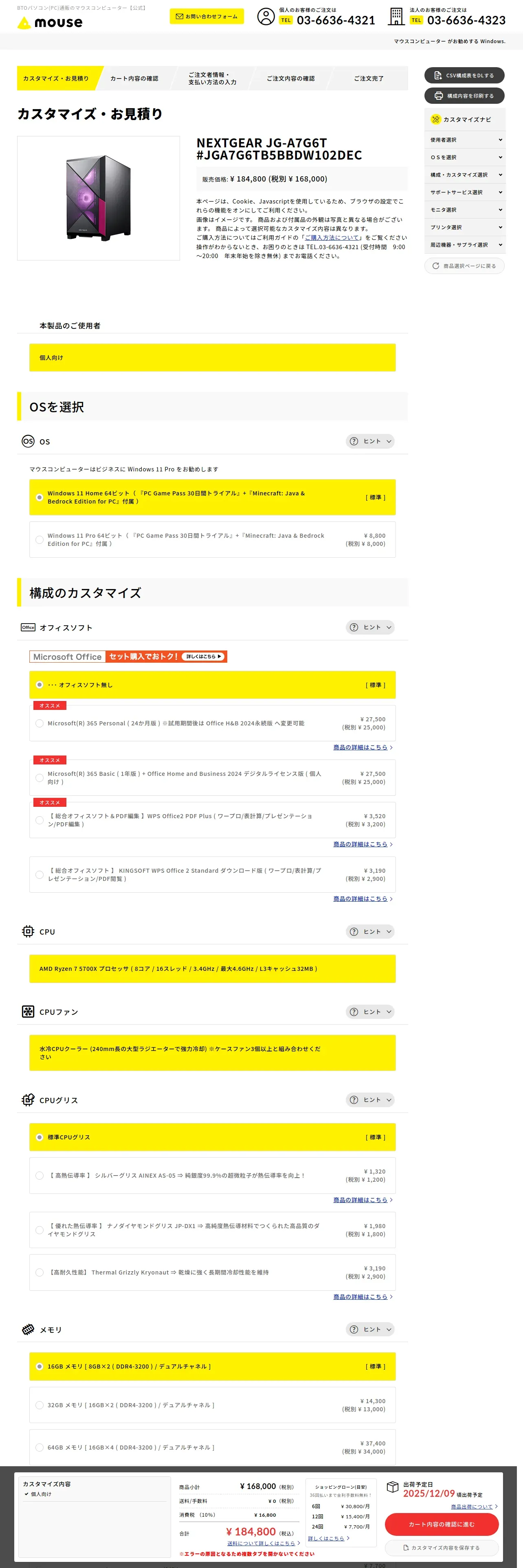Click the save document icon in カスタマイズ内容を保存する
Viewport: 523px width, 1568px height.
click(x=406, y=1548)
